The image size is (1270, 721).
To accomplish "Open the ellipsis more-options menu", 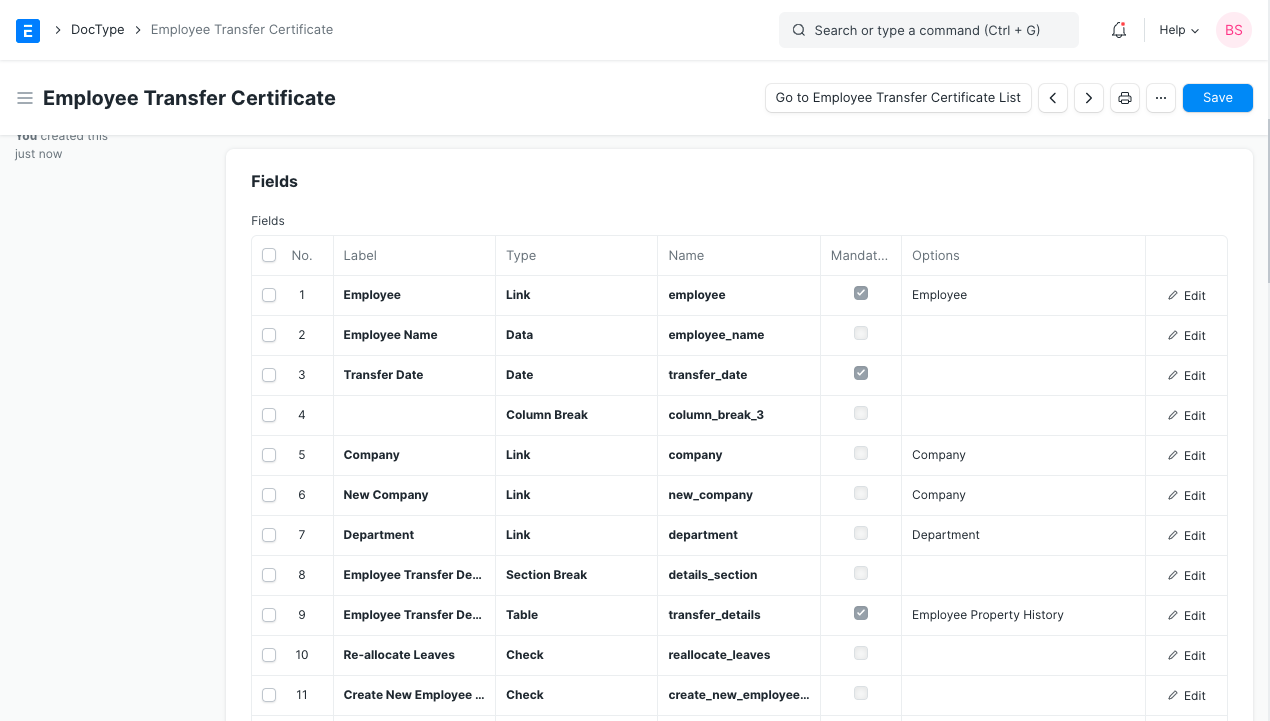I will tap(1160, 97).
